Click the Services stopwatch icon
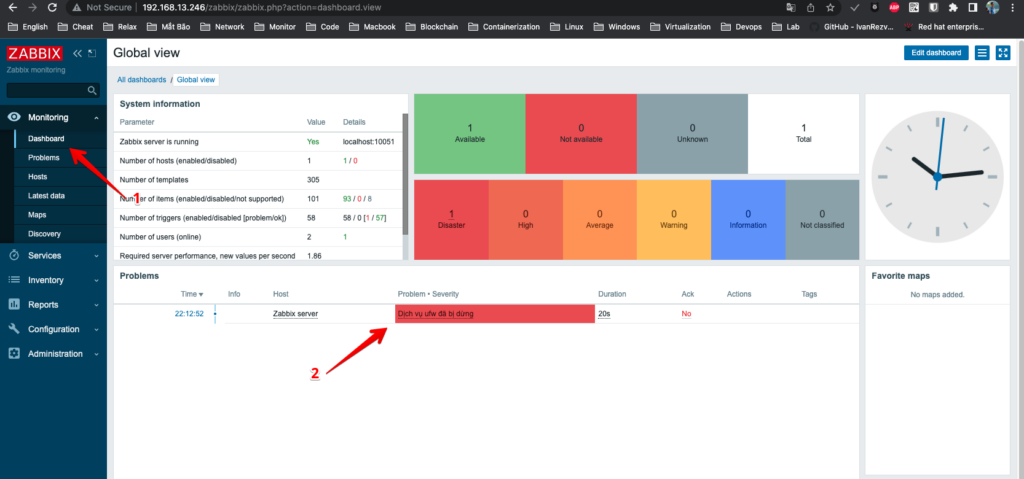The height and width of the screenshot is (479, 1024). (14, 256)
